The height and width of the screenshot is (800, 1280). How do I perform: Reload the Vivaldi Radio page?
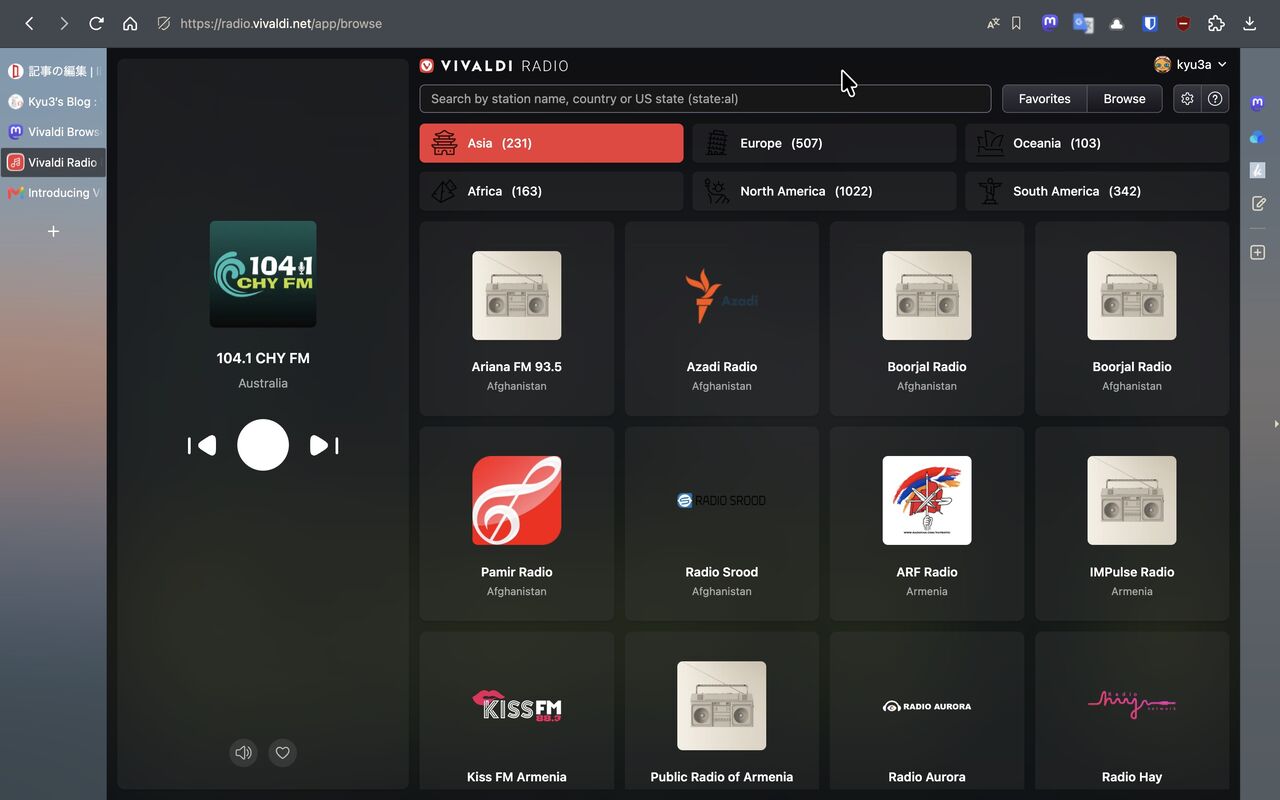click(96, 23)
